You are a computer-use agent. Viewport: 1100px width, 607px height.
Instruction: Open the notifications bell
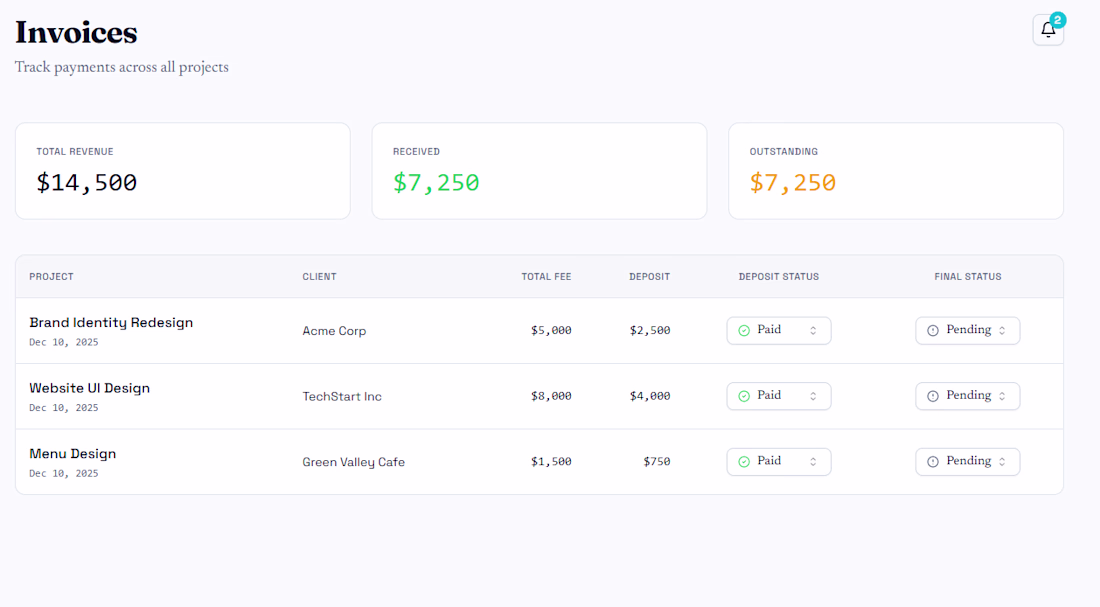point(1047,30)
